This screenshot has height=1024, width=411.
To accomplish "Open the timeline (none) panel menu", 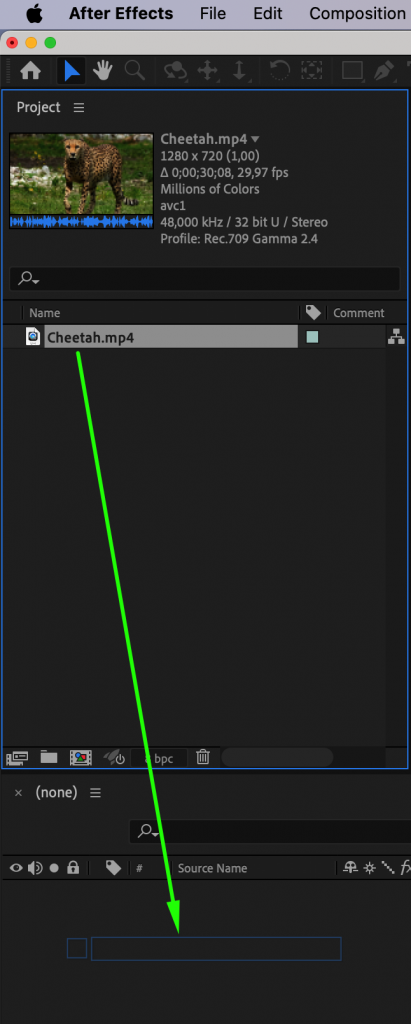I will pos(95,793).
